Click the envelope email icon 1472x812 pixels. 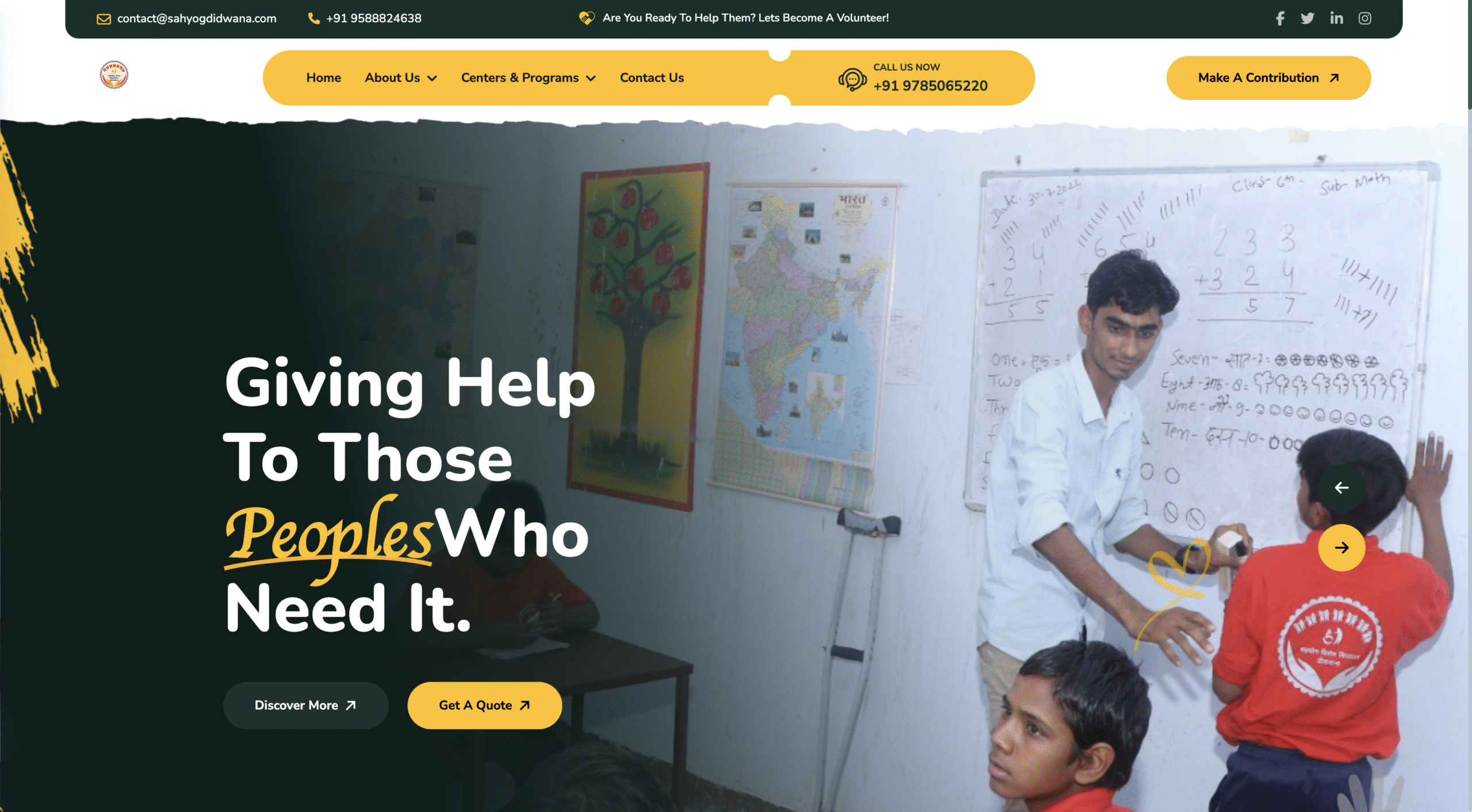coord(103,19)
